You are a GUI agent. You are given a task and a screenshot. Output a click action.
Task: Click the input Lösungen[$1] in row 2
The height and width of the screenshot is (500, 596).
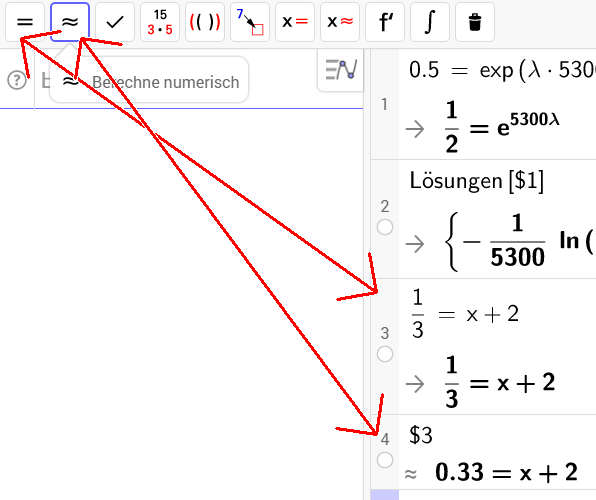pyautogui.click(x=477, y=181)
